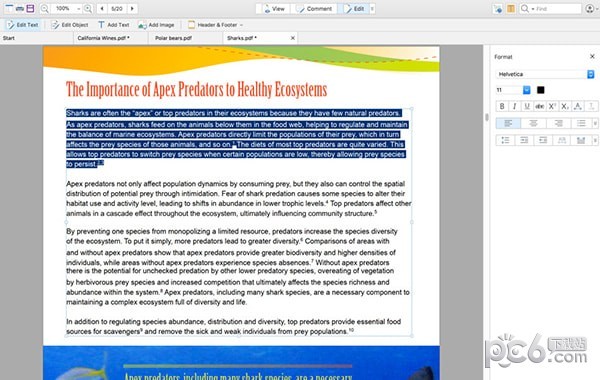Click the highlighted first paragraph
This screenshot has height=380, width=600.
(x=237, y=139)
